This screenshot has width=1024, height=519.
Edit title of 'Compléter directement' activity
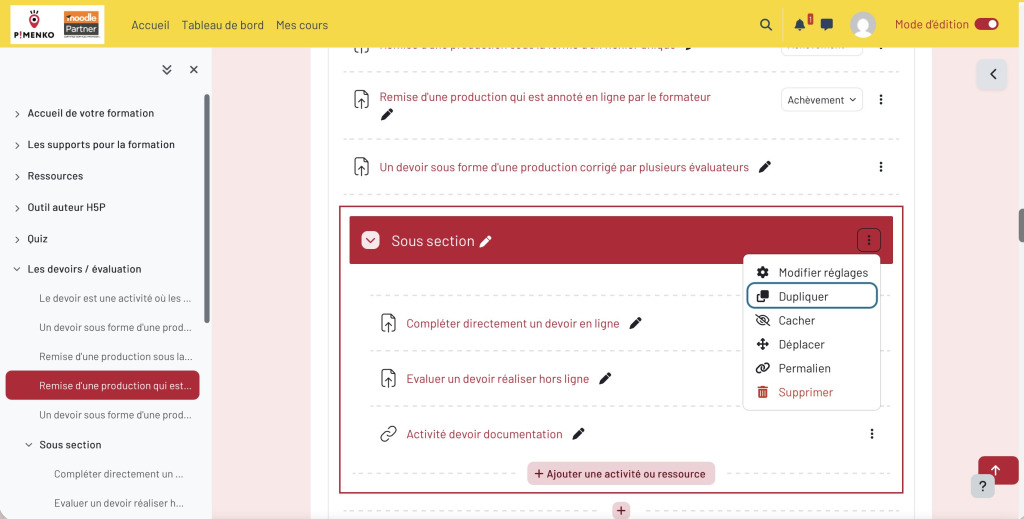tap(635, 323)
